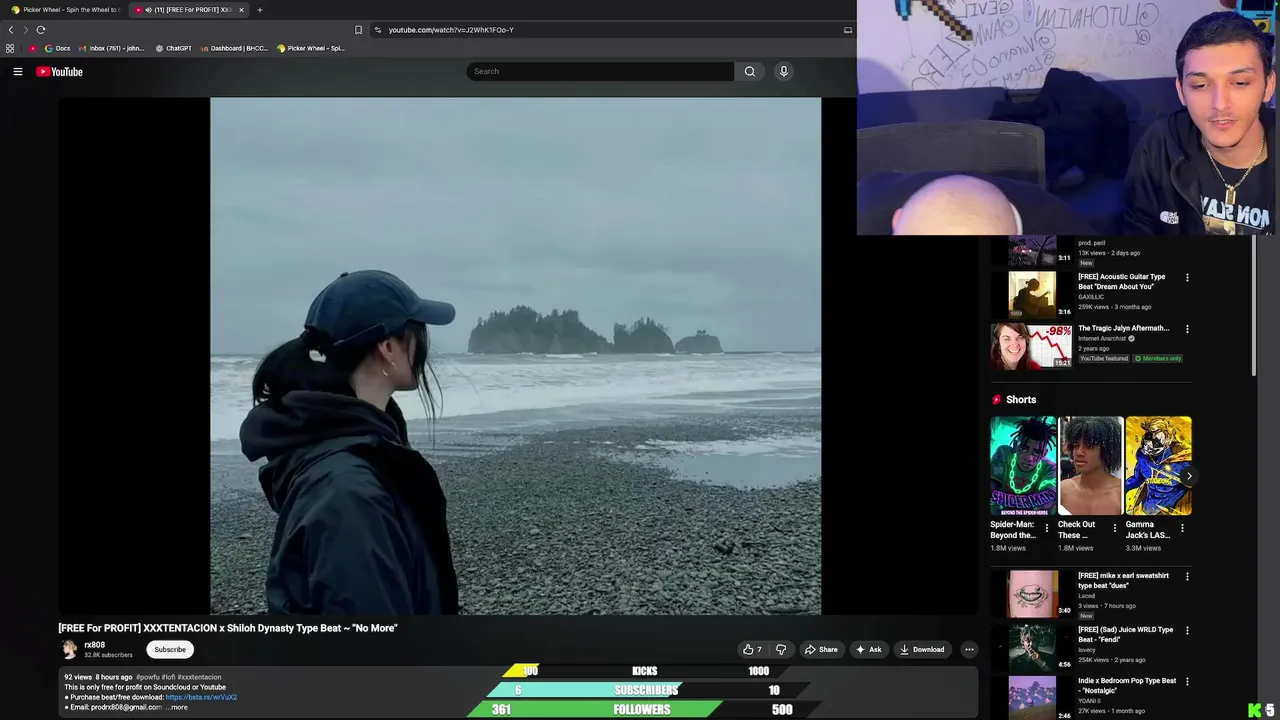Open Acoustic Guitar Type Beat thumbnail

[x=1032, y=295]
